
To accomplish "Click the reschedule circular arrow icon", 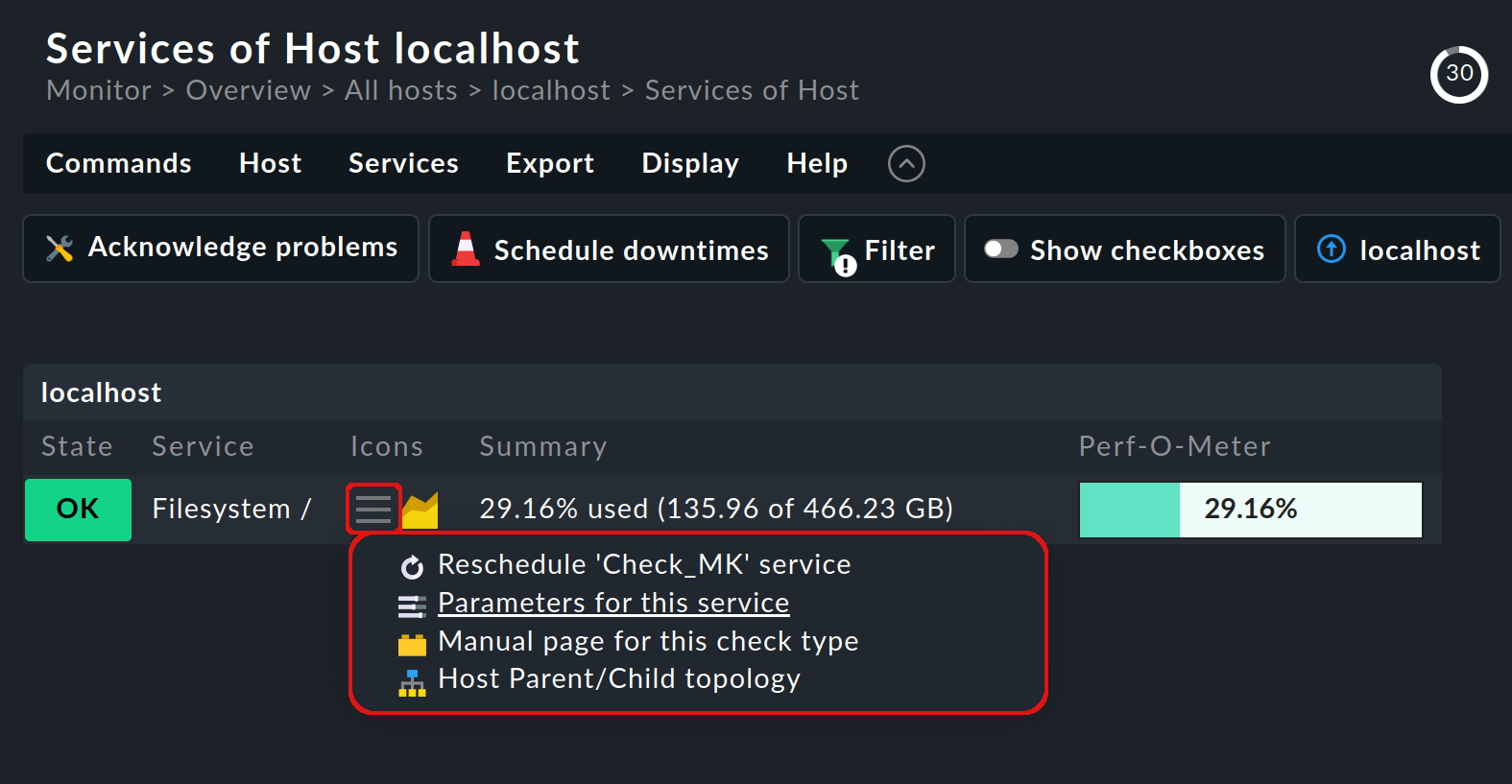I will [x=412, y=567].
